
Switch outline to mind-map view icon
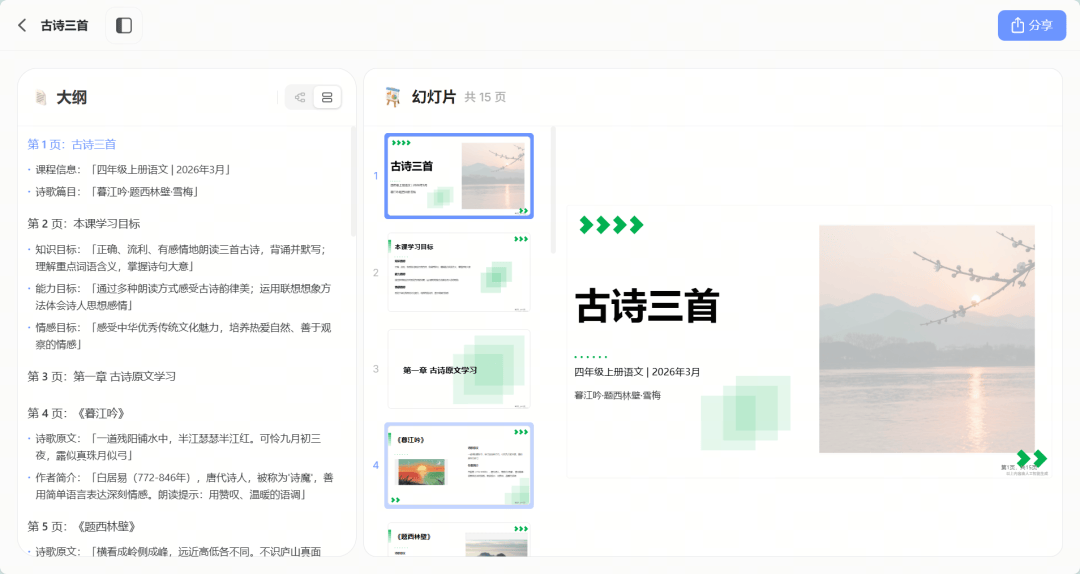[x=300, y=97]
